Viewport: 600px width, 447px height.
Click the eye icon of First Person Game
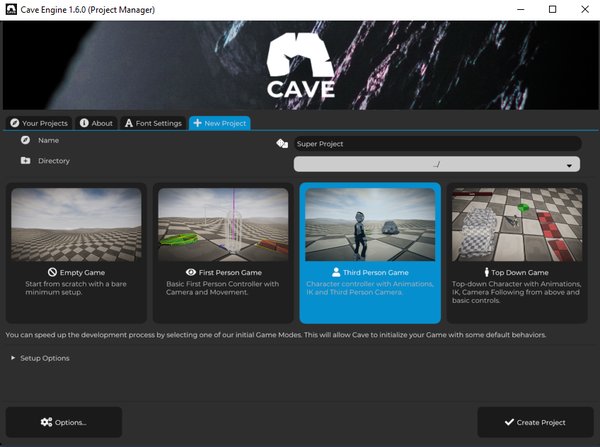click(191, 272)
